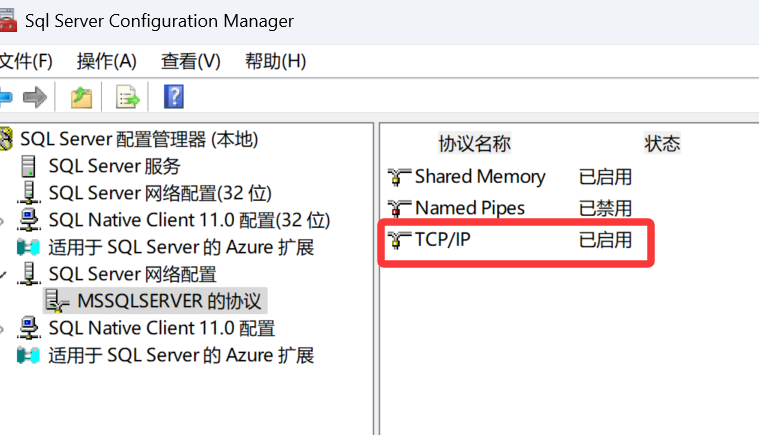This screenshot has width=759, height=435.
Task: Click the export list toolbar icon
Action: click(x=127, y=97)
